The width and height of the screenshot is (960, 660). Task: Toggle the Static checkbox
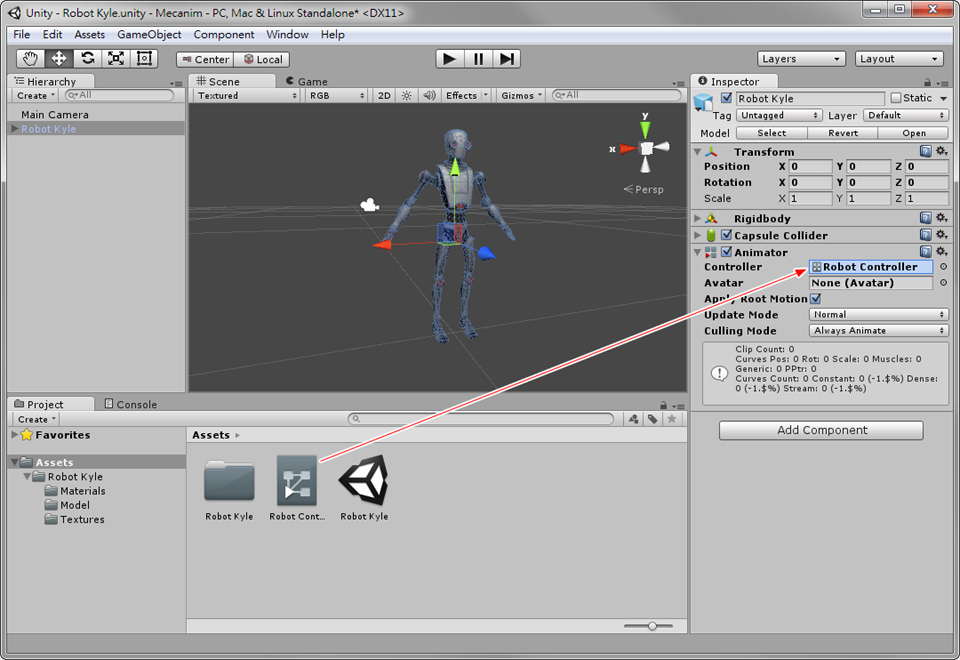pyautogui.click(x=896, y=98)
